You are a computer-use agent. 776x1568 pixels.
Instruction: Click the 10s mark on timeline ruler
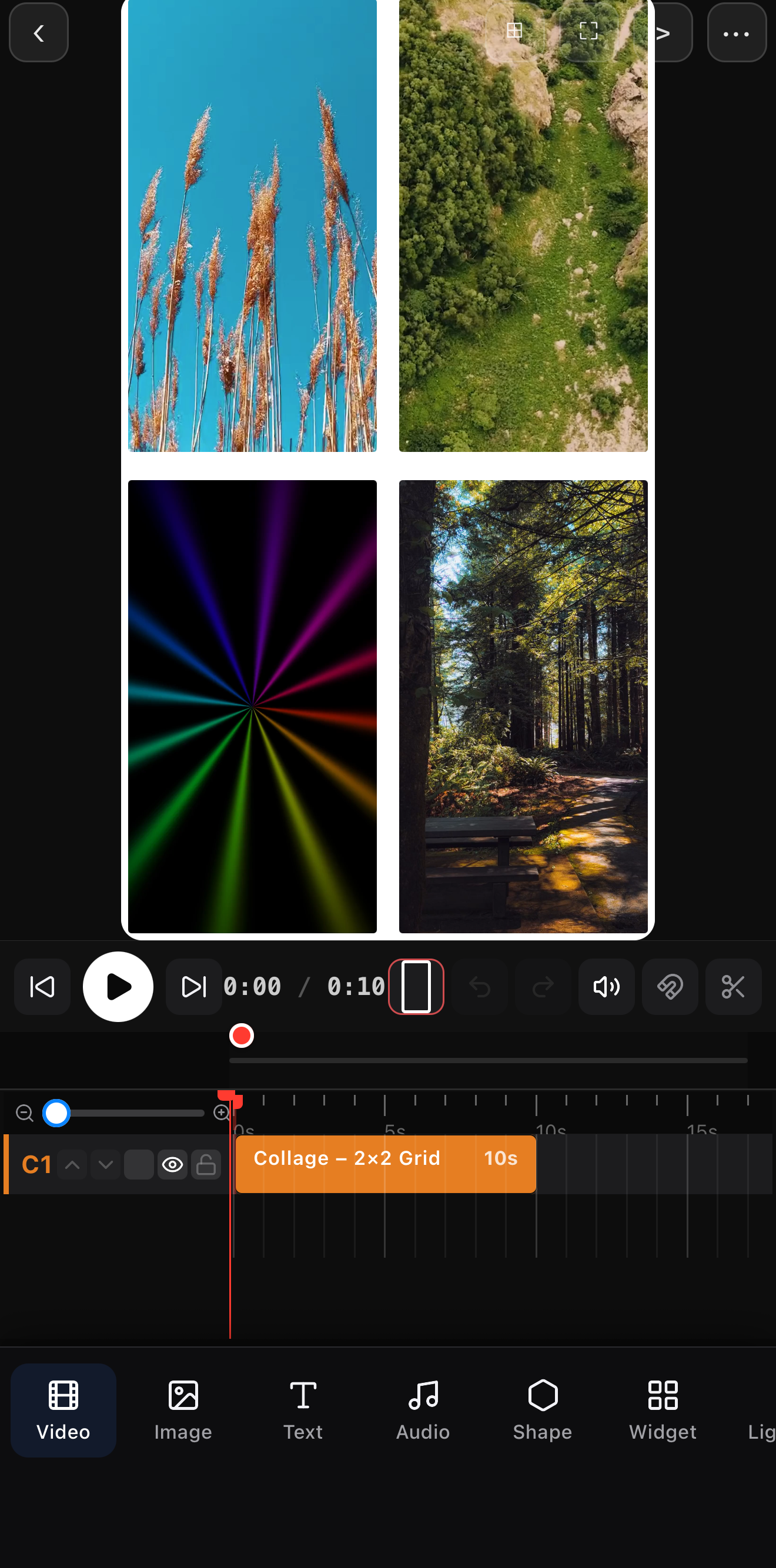pyautogui.click(x=551, y=1129)
